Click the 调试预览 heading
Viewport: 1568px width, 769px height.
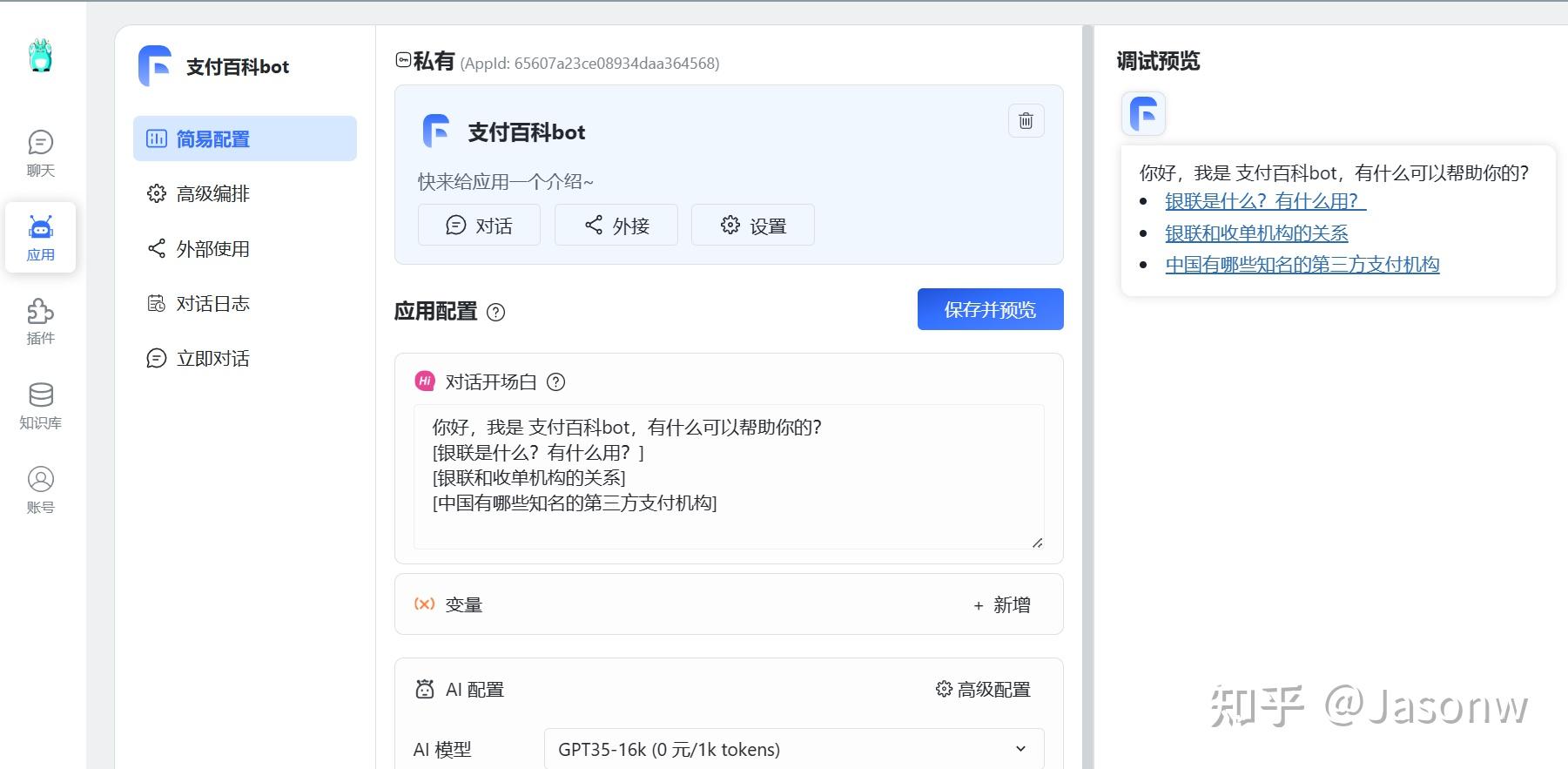tap(1158, 61)
